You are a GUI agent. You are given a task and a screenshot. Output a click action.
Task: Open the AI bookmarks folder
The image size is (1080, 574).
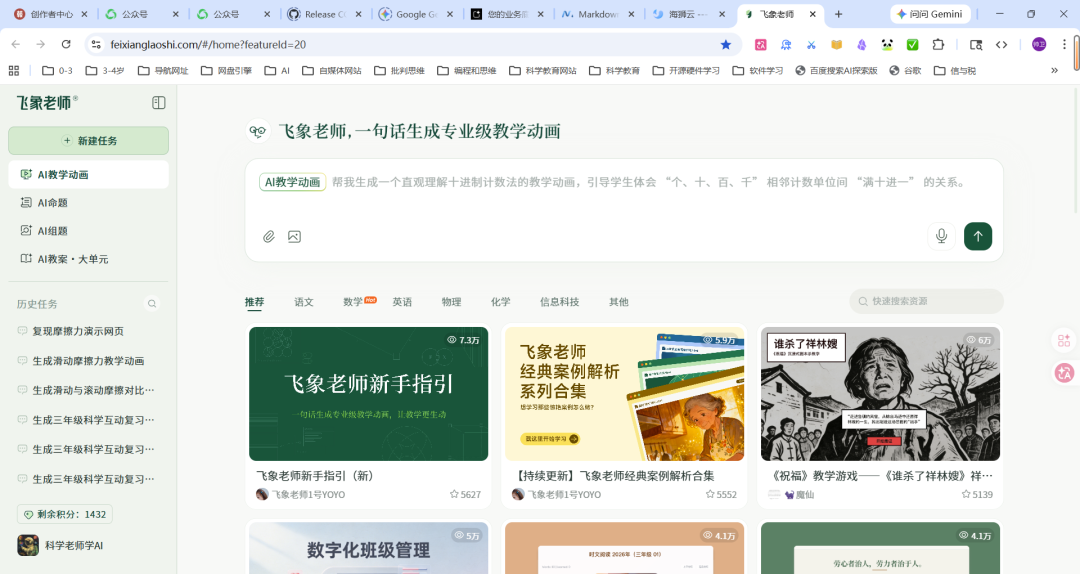[278, 70]
